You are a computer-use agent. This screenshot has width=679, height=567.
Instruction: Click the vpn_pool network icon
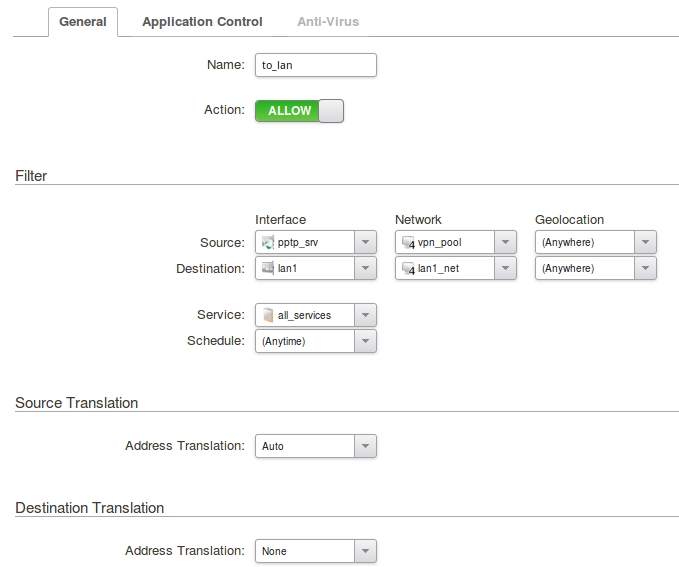pyautogui.click(x=407, y=242)
